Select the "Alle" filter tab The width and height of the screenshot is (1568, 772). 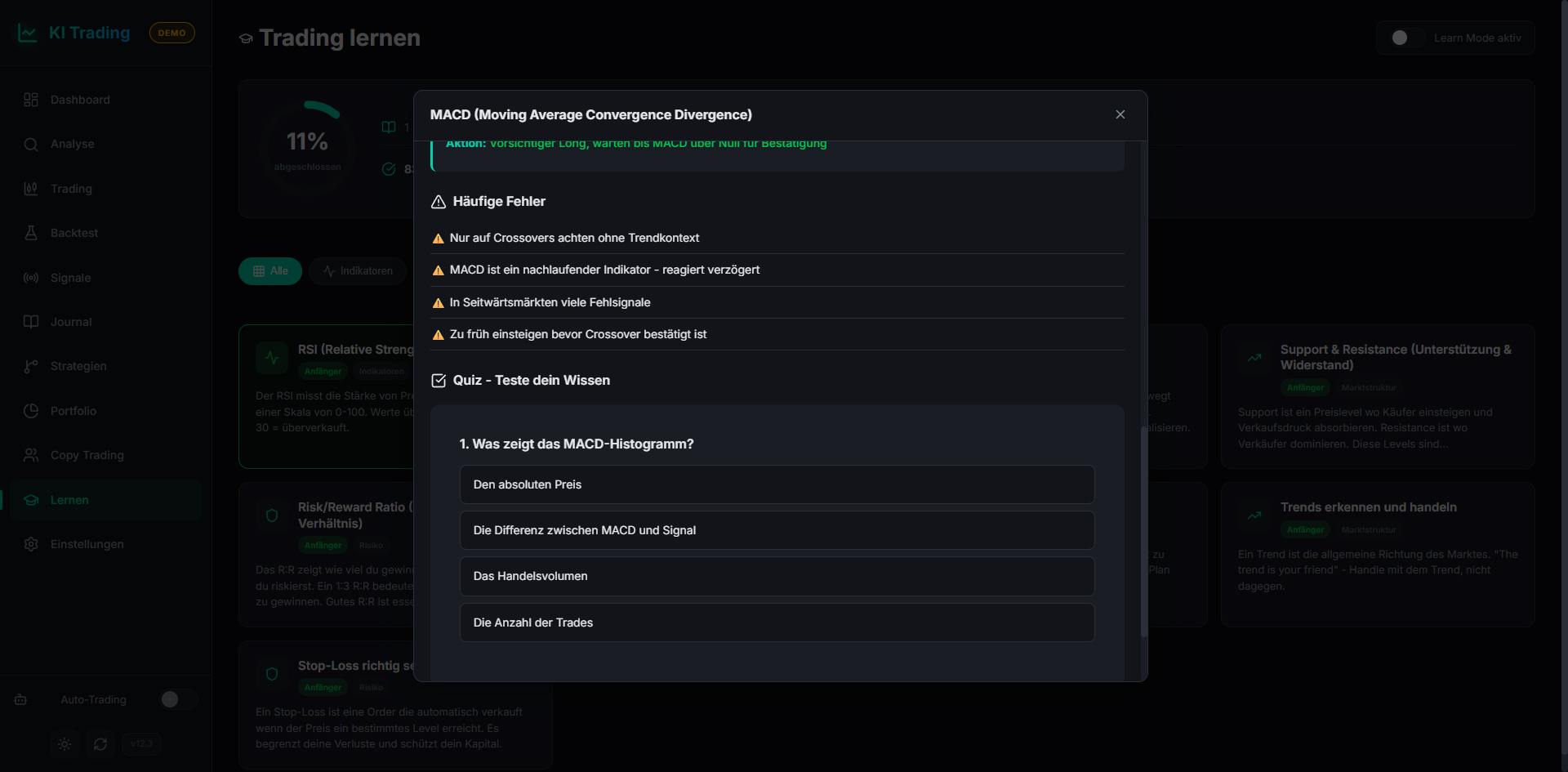click(270, 271)
